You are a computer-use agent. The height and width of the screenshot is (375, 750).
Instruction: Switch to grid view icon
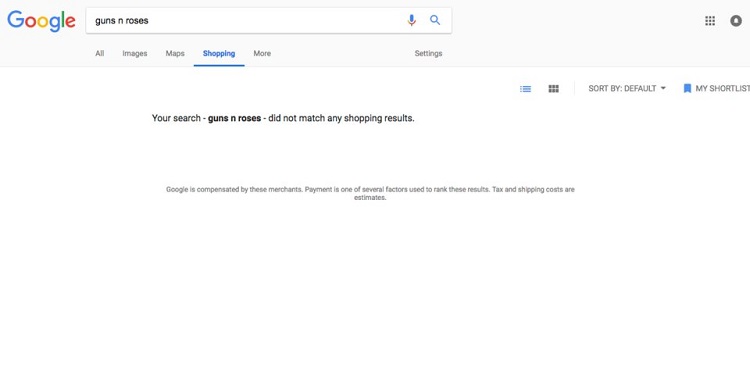[x=553, y=88]
